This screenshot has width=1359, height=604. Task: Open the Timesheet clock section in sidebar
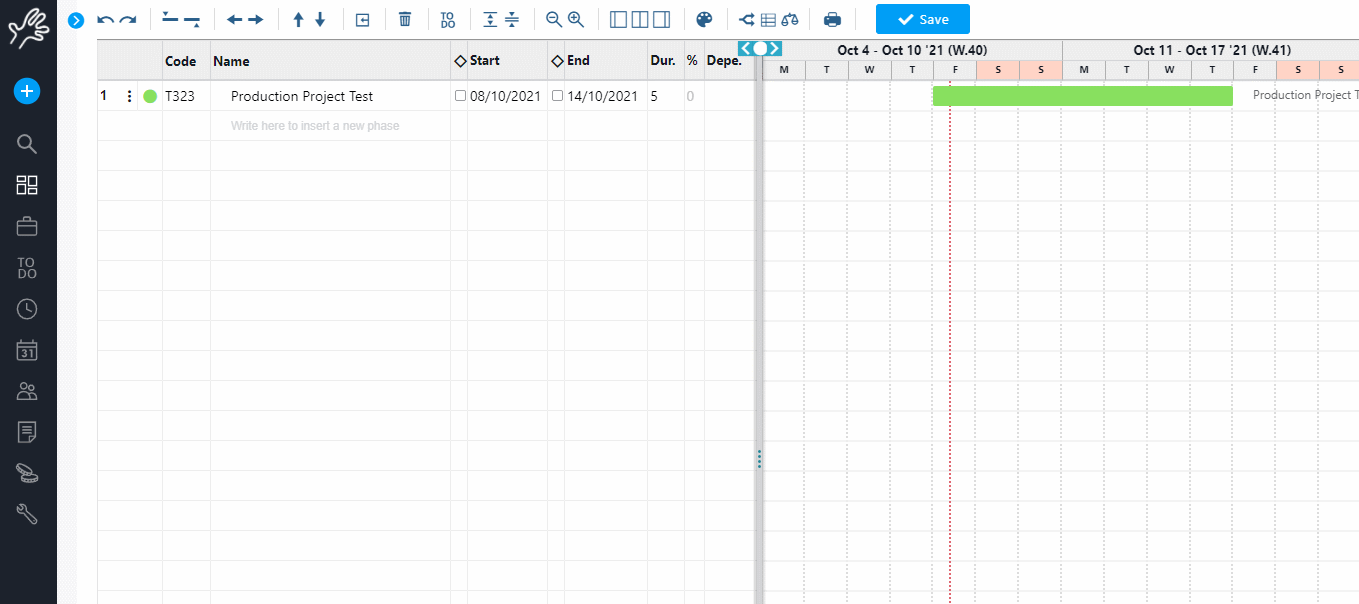pyautogui.click(x=27, y=308)
